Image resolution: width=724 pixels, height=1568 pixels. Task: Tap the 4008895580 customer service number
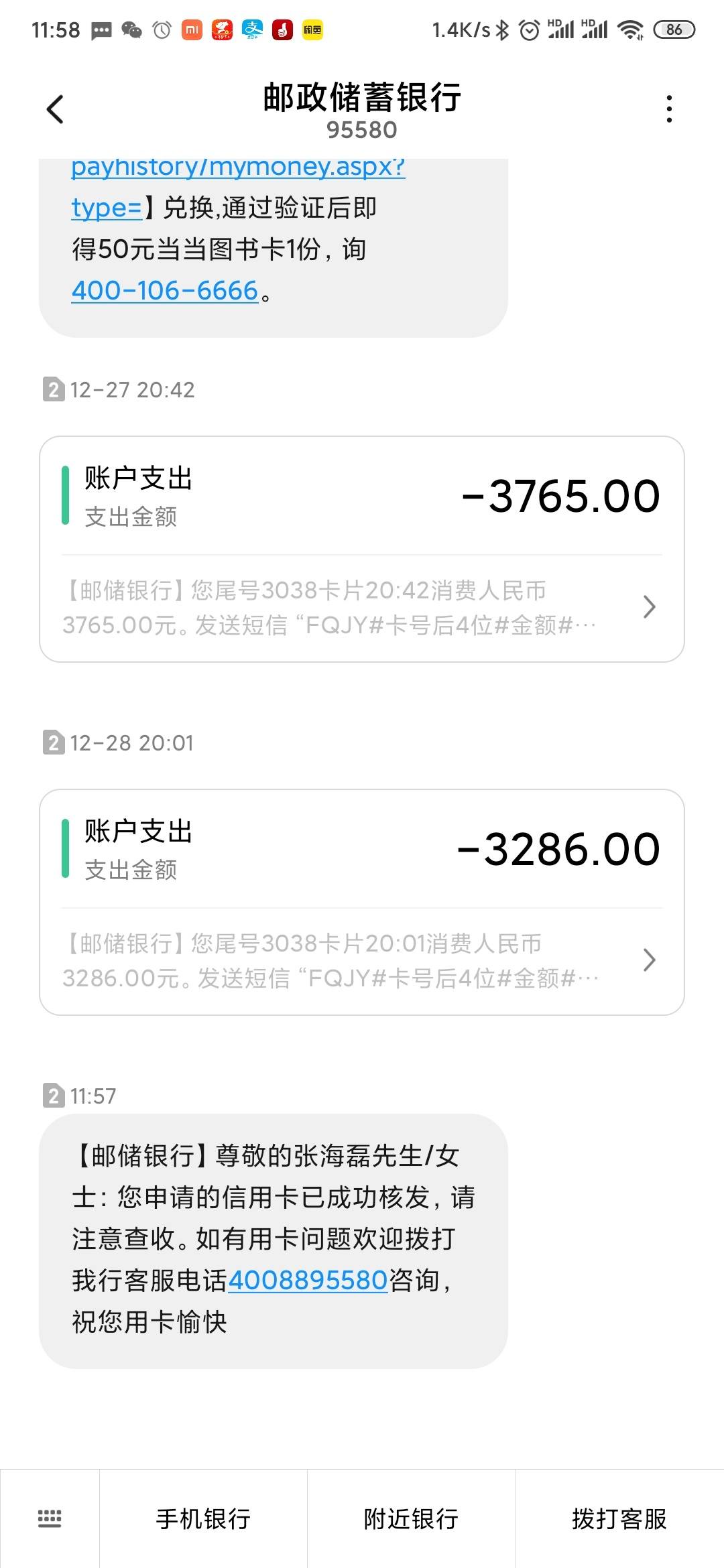tap(308, 1281)
